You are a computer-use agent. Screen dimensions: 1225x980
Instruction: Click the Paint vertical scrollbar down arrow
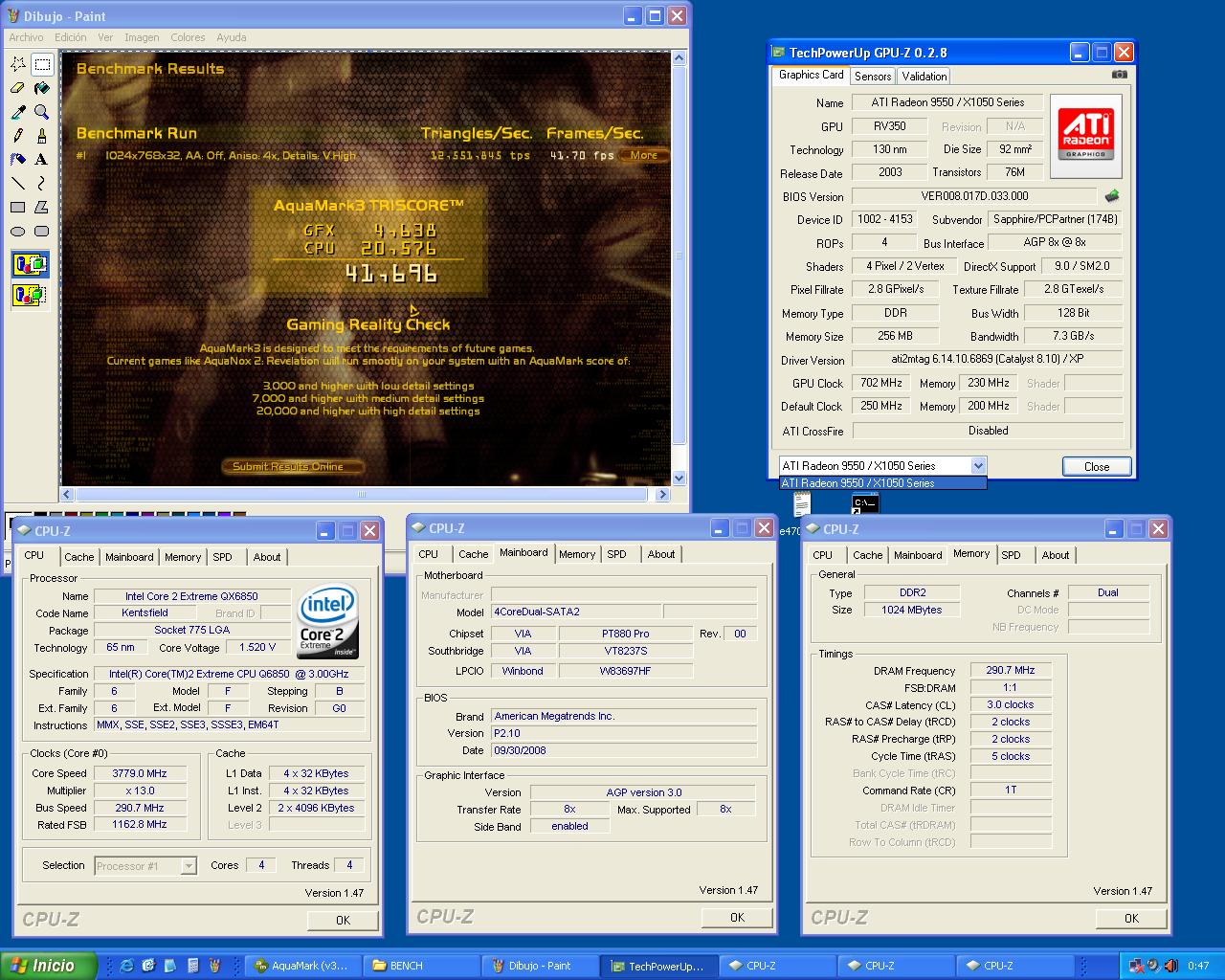pyautogui.click(x=679, y=478)
